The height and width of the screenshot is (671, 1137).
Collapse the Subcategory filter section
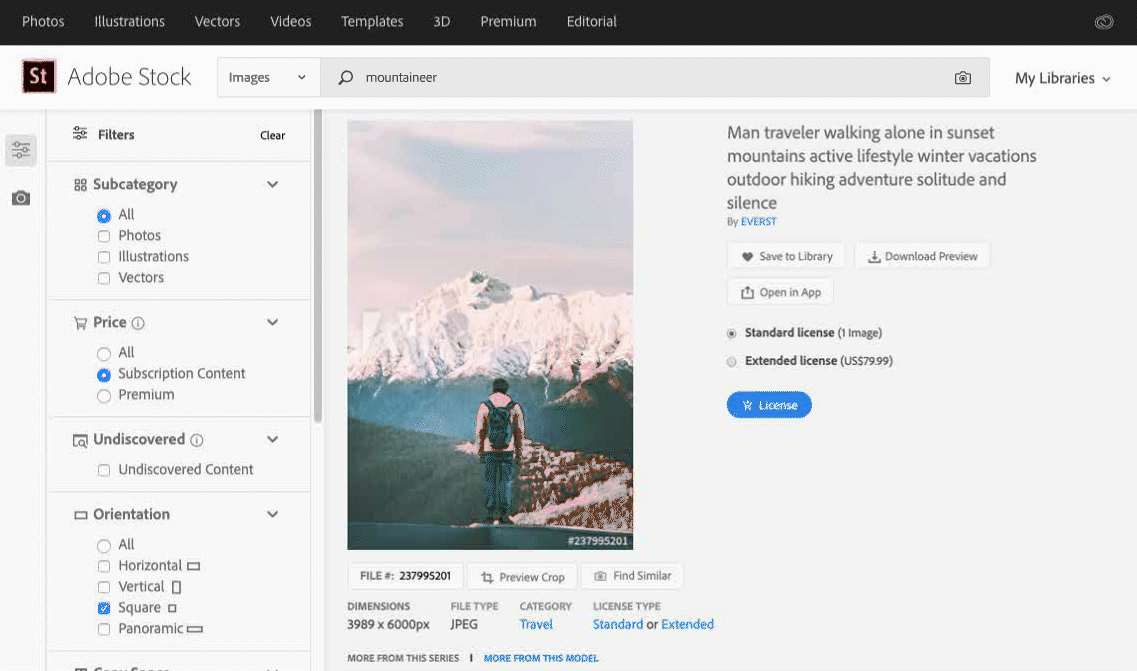pos(273,184)
